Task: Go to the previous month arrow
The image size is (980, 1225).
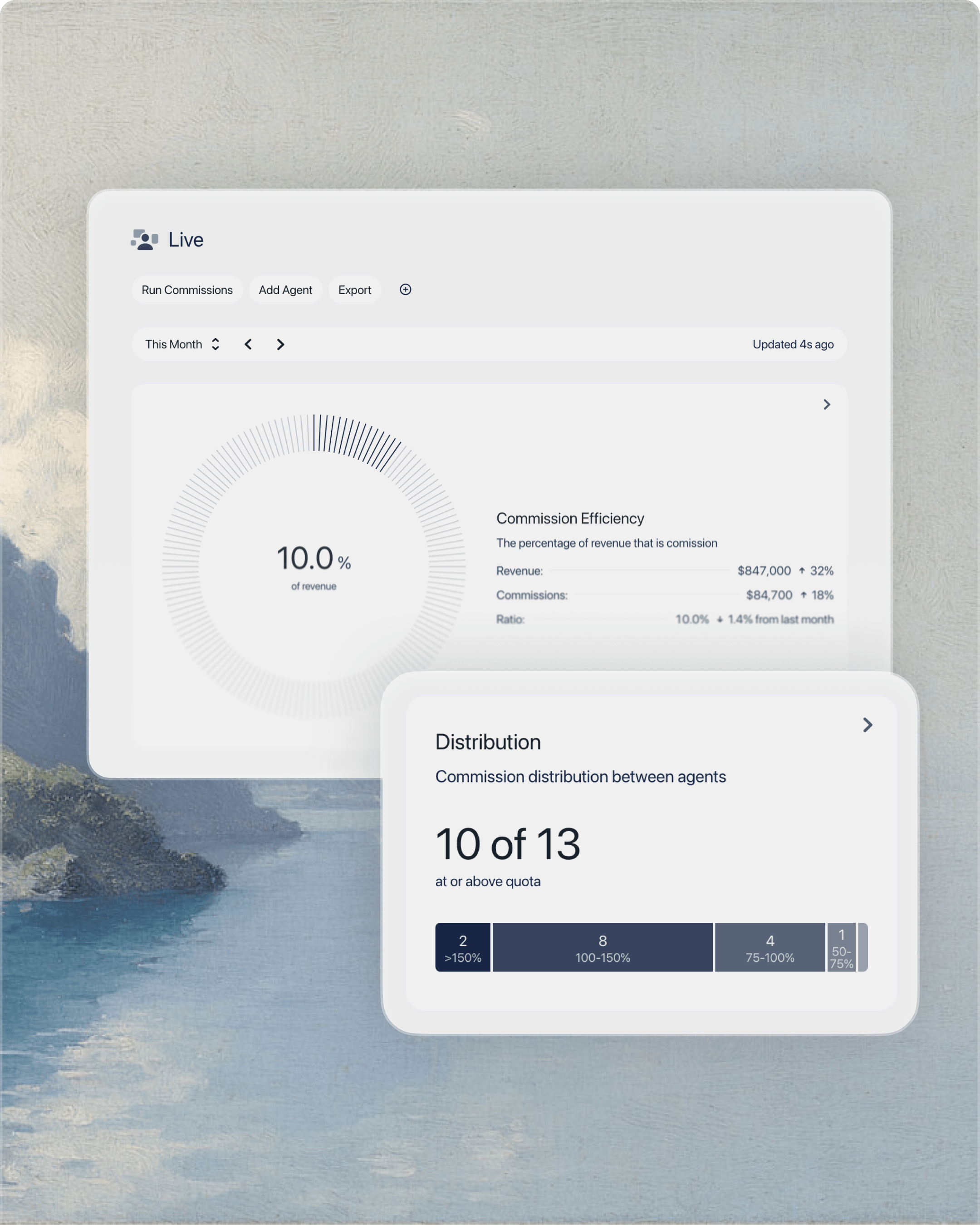Action: (248, 344)
